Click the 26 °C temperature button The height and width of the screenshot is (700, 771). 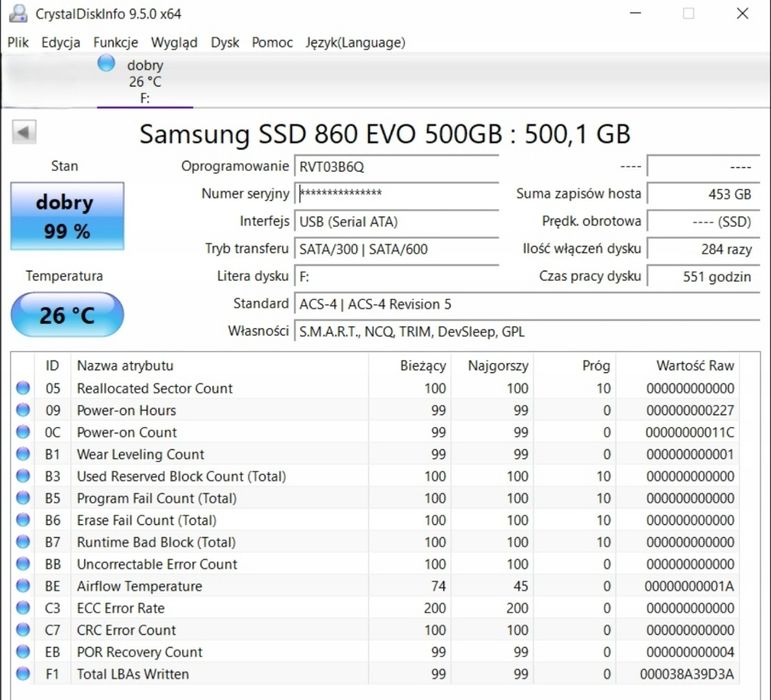[67, 315]
